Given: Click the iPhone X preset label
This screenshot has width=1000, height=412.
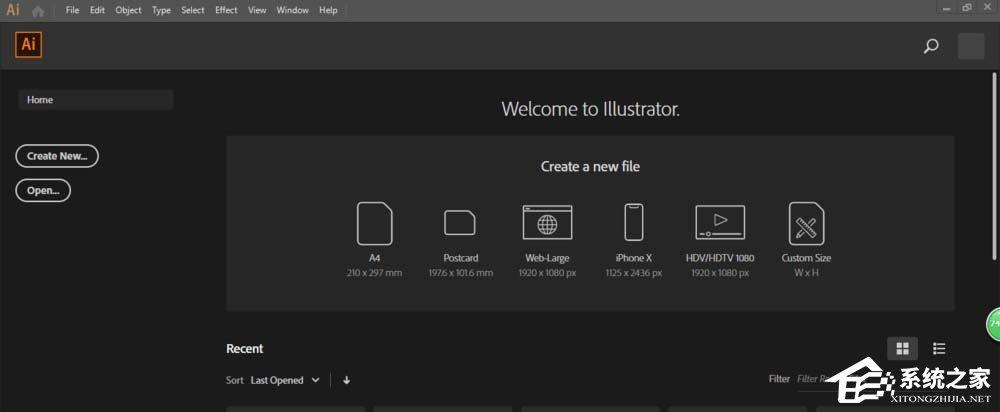Looking at the screenshot, I should [633, 258].
